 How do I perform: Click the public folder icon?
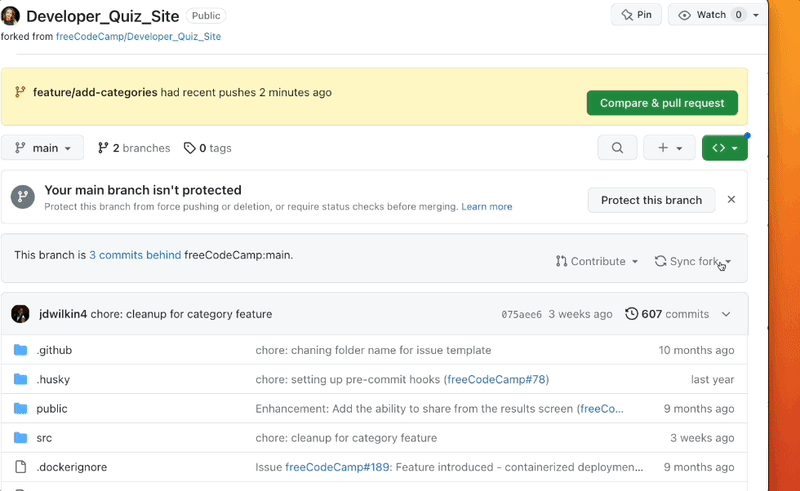[20, 409]
